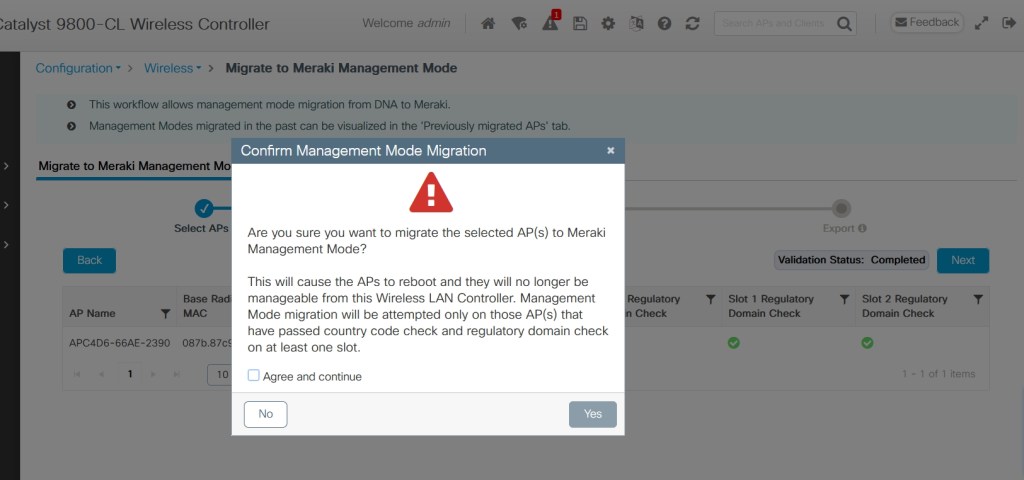Click the Yes button in the dialog
This screenshot has width=1024, height=480.
[x=592, y=414]
